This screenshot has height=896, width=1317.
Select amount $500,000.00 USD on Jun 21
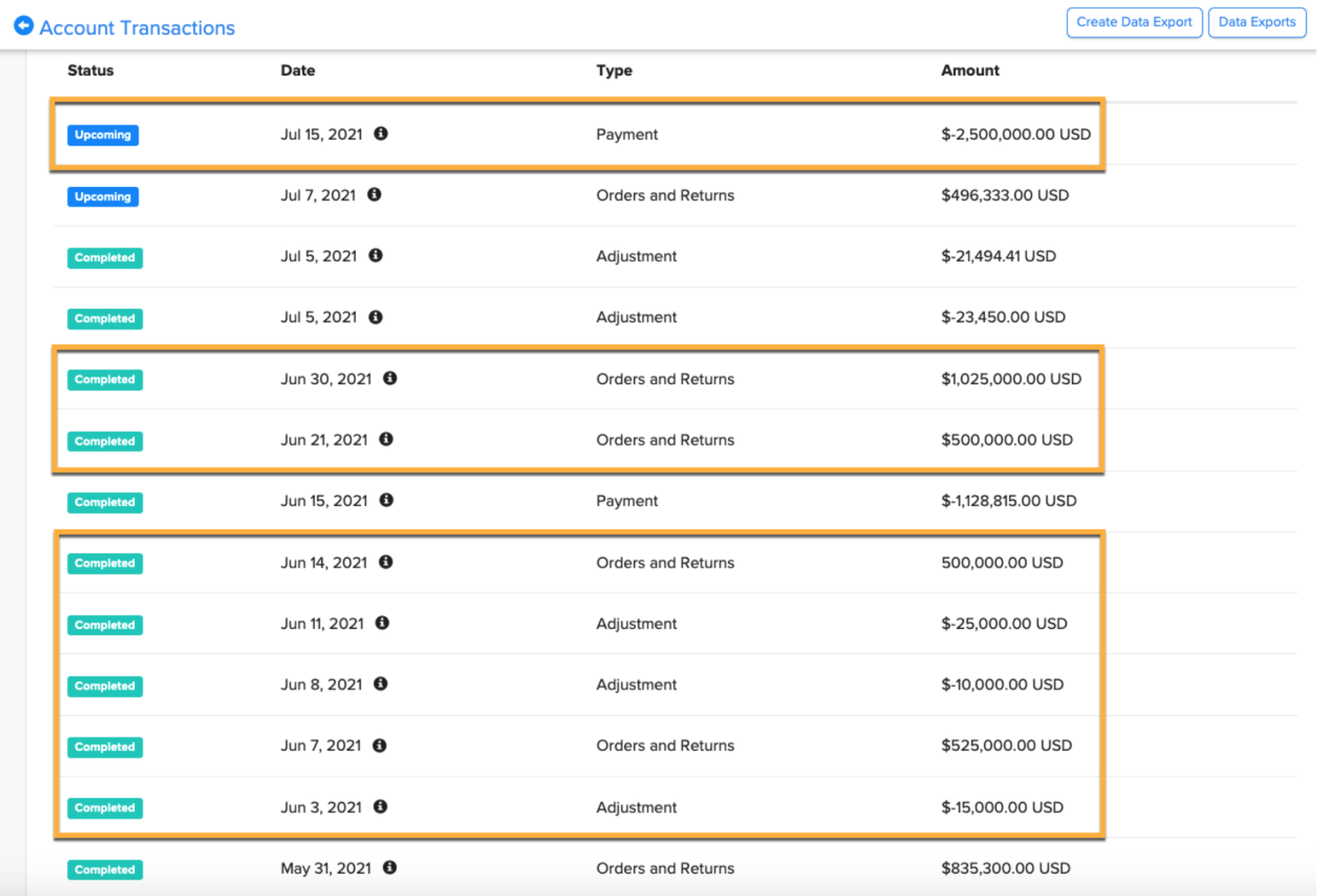point(1007,440)
